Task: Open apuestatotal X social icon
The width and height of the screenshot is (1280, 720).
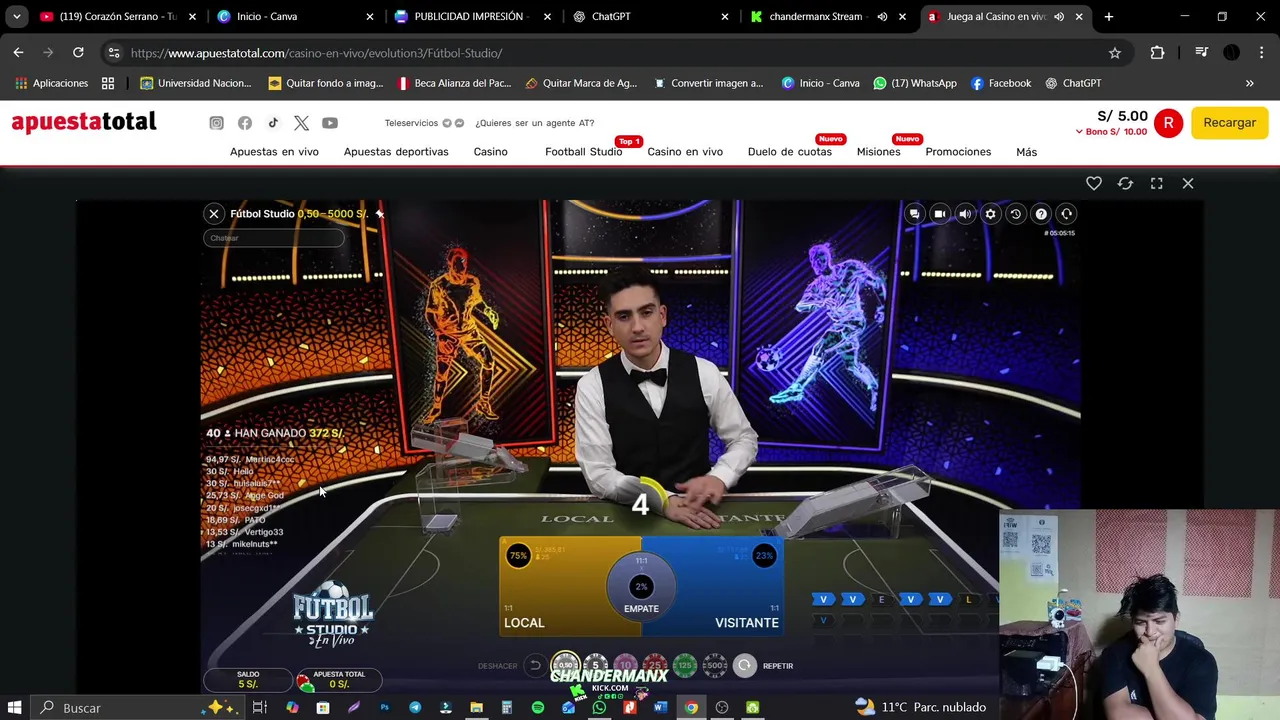Action: (x=301, y=123)
